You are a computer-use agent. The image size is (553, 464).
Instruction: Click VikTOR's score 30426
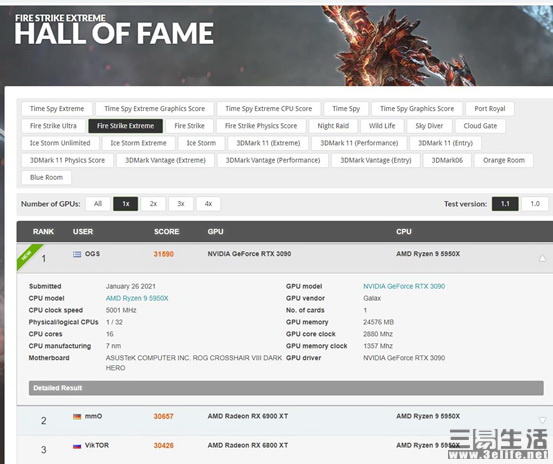164,446
